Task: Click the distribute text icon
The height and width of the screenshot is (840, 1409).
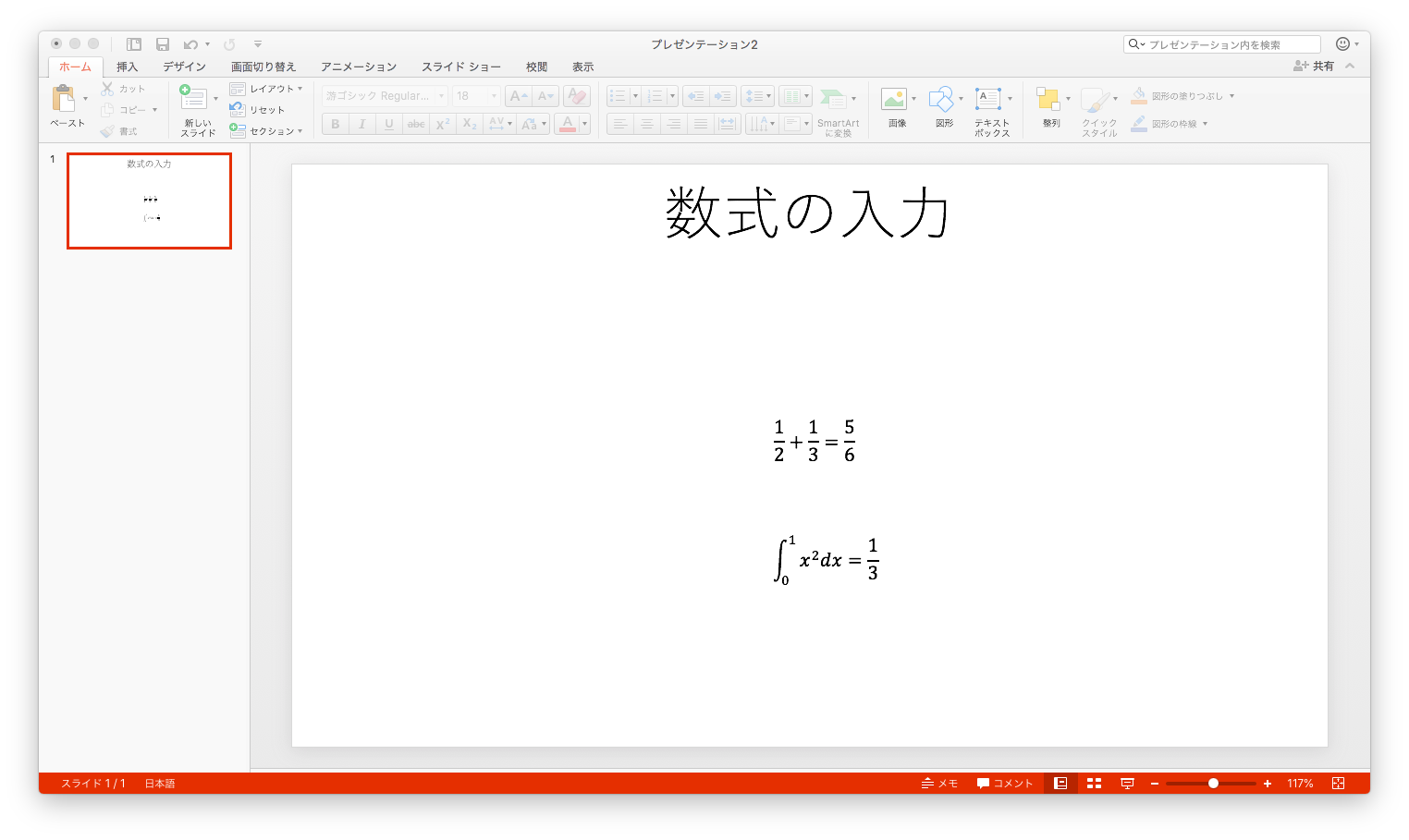Action: point(728,124)
